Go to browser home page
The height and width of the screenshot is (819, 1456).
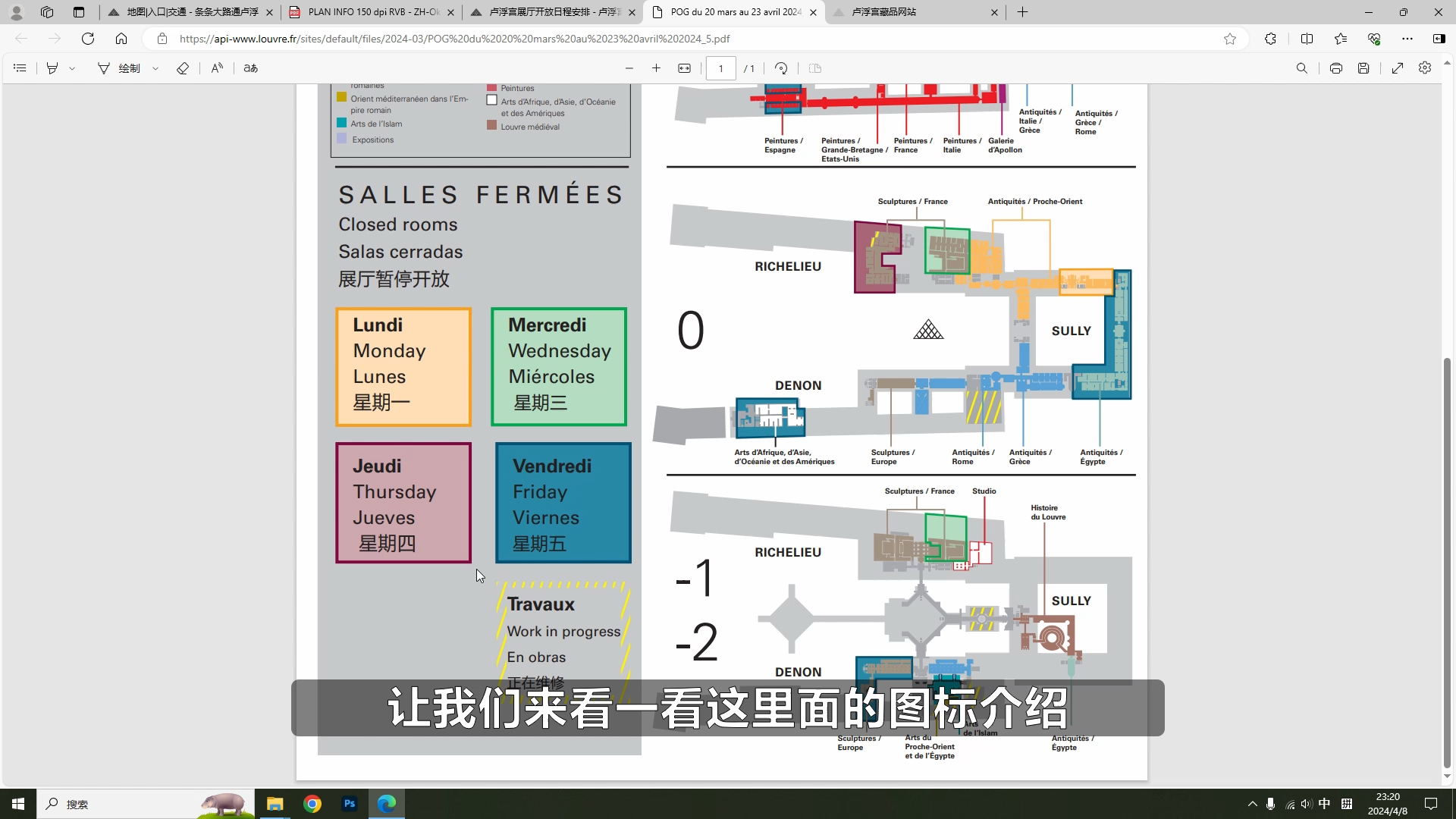point(121,39)
